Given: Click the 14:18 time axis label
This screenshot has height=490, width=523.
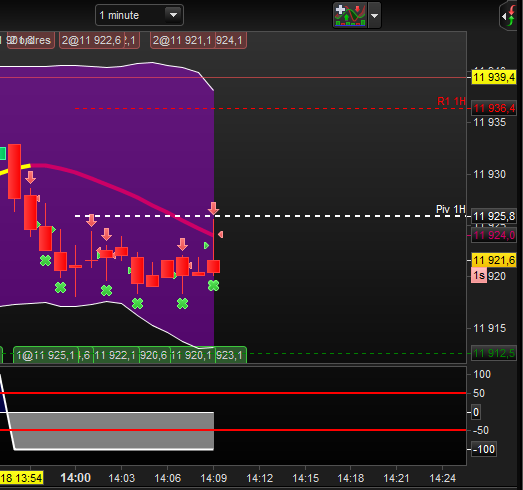Looking at the screenshot, I should (351, 478).
